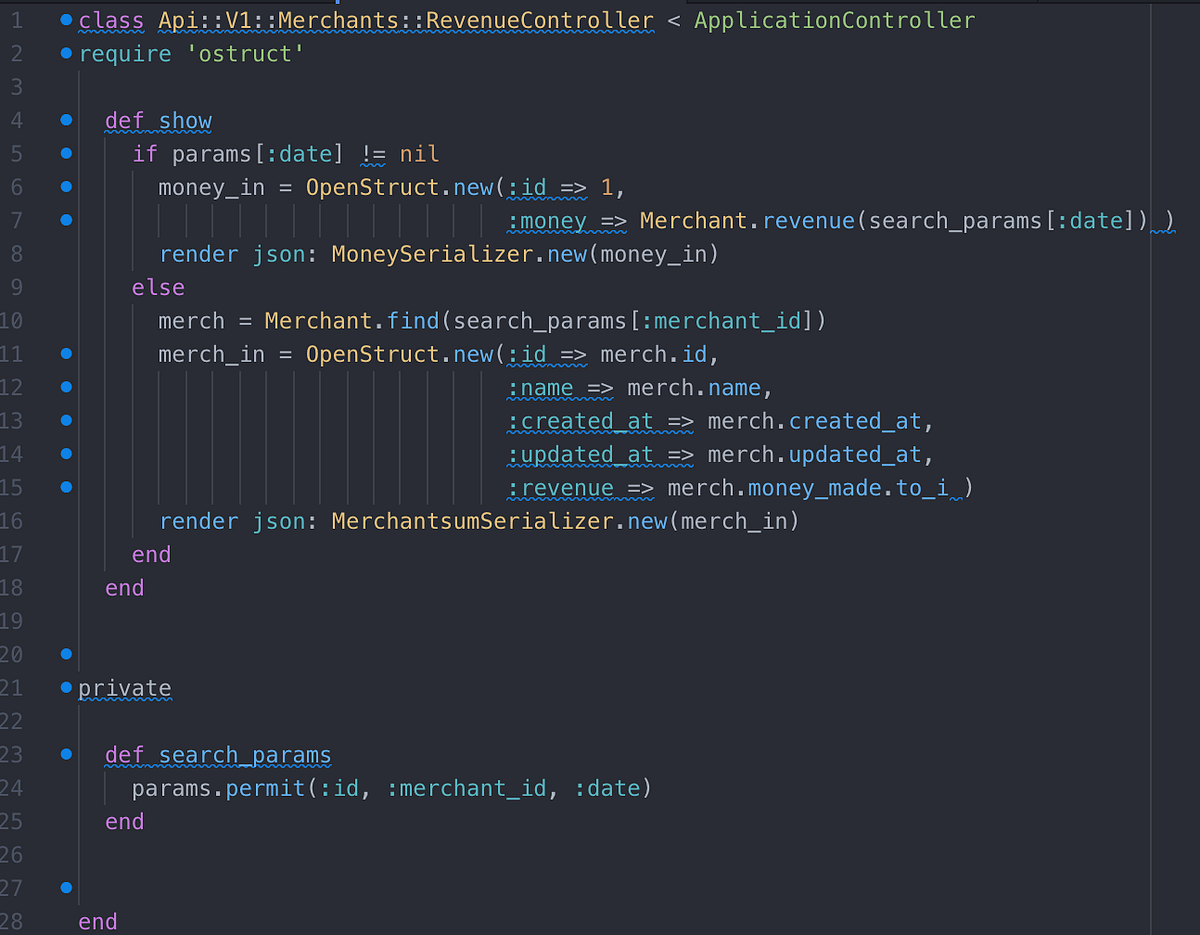1200x935 pixels.
Task: Select line number 10 in the gutter
Action: pyautogui.click(x=14, y=320)
